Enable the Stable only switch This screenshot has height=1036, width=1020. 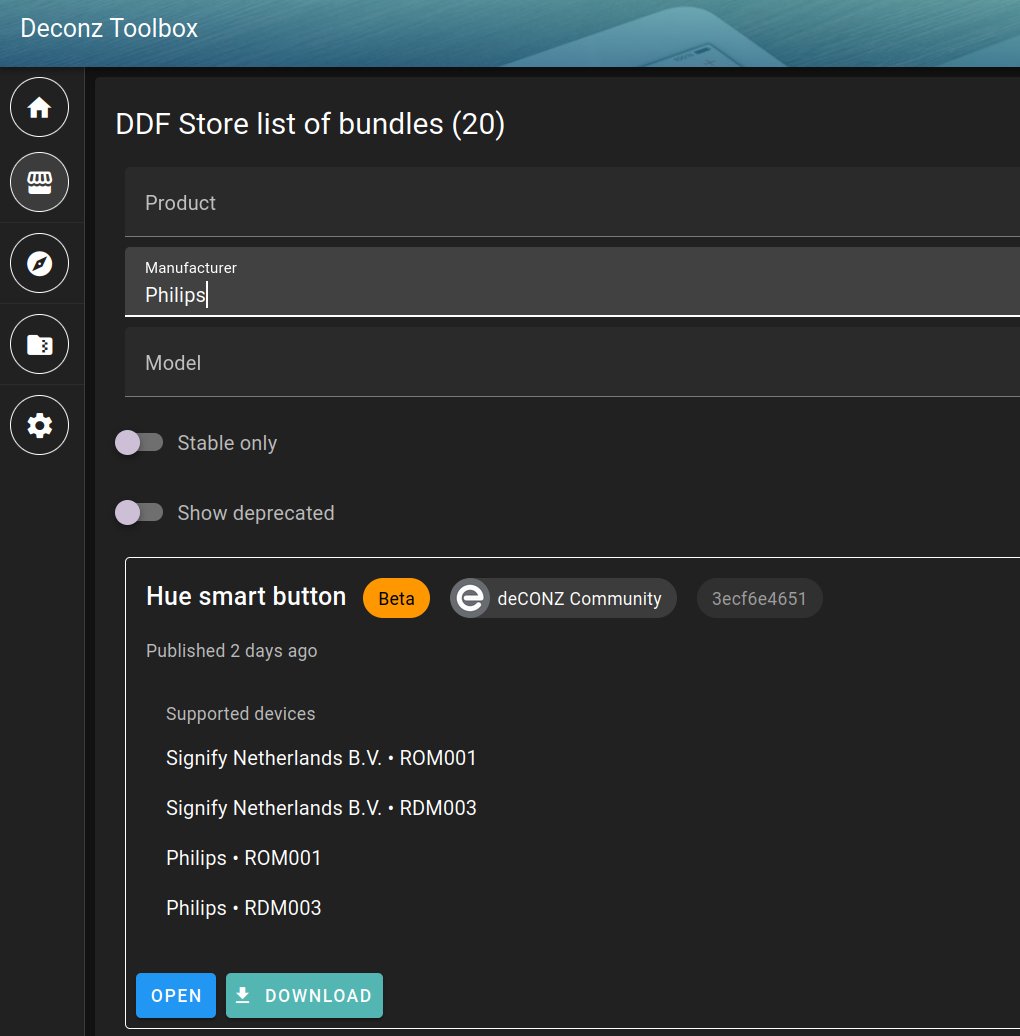(x=139, y=443)
